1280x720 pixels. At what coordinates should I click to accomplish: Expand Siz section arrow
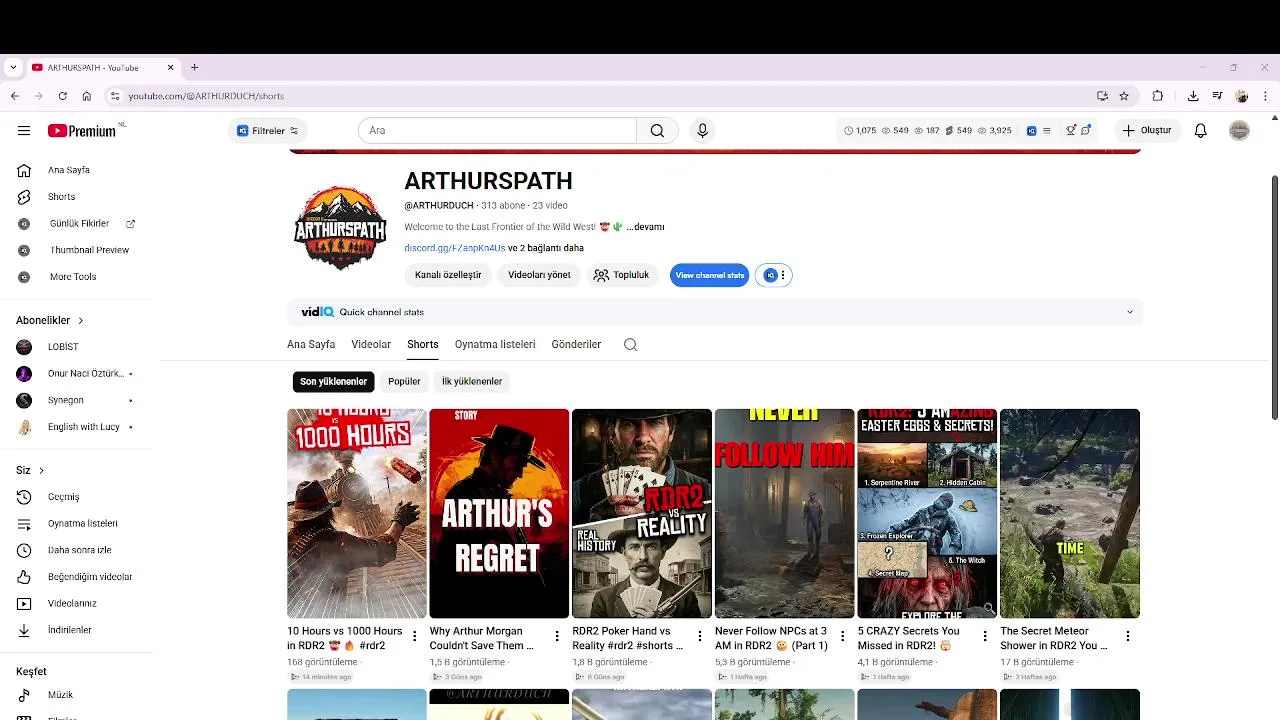pos(41,470)
